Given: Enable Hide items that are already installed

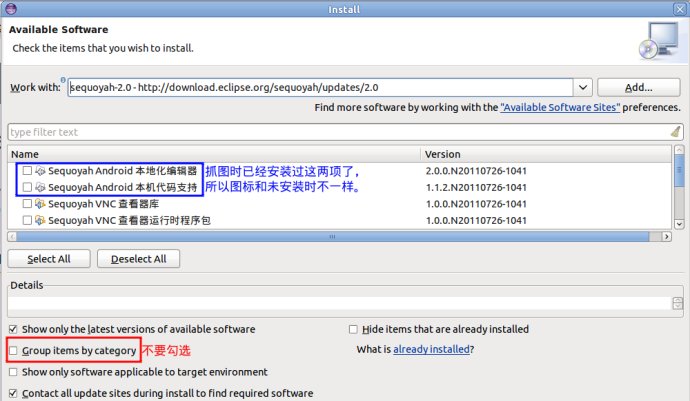Looking at the screenshot, I should (x=353, y=329).
